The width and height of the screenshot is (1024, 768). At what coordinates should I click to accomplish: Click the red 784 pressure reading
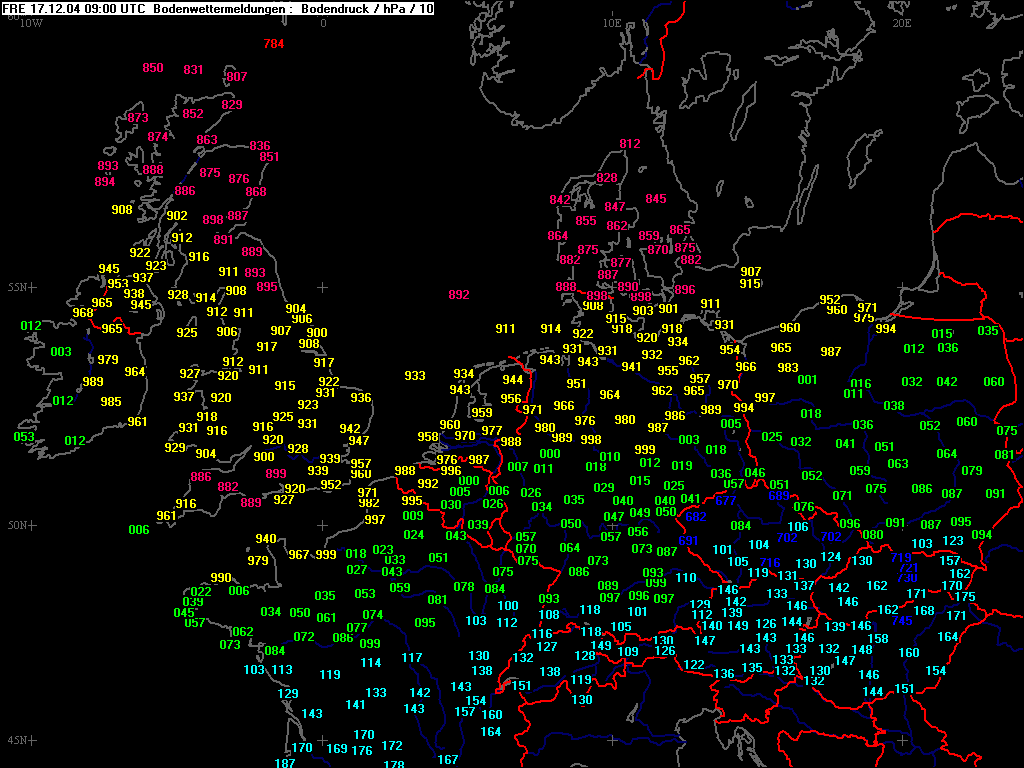click(274, 44)
